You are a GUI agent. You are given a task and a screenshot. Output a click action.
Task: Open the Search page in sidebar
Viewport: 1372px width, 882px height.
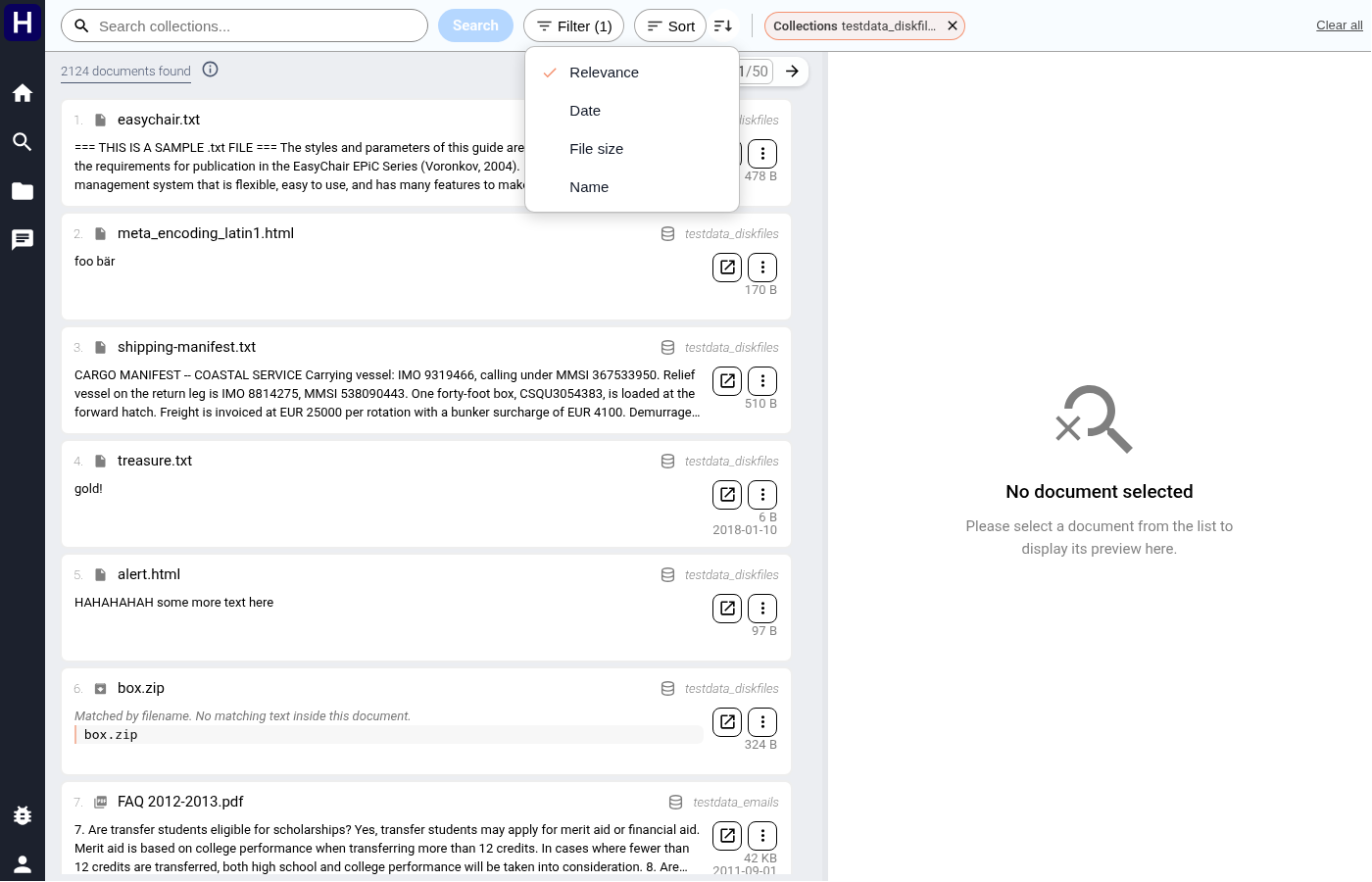click(x=23, y=142)
